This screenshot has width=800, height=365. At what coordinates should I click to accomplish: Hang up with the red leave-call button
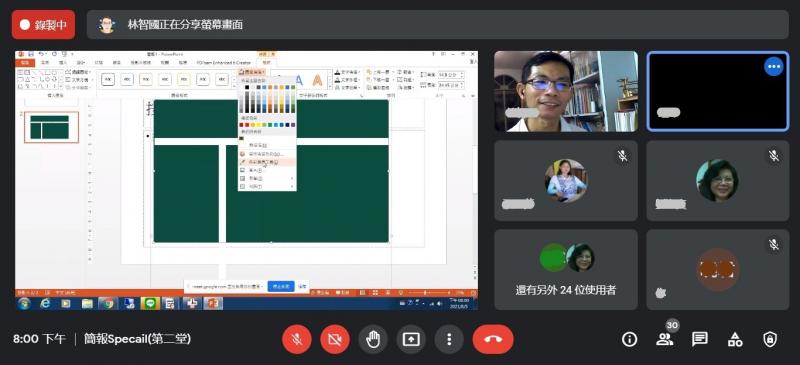[493, 339]
